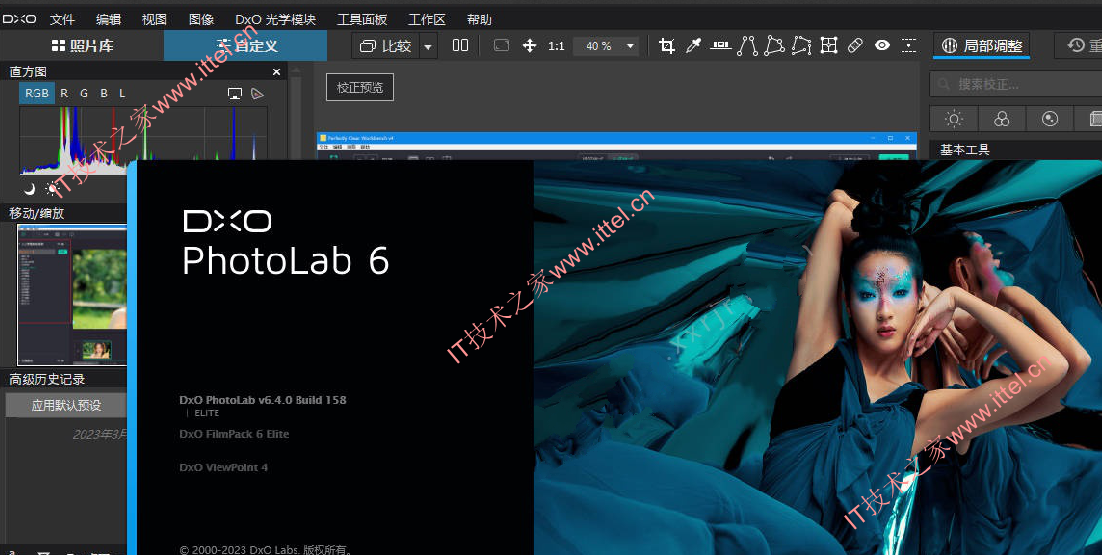The image size is (1102, 555).
Task: Click in the 搜索校正 search field
Action: pyautogui.click(x=1016, y=84)
